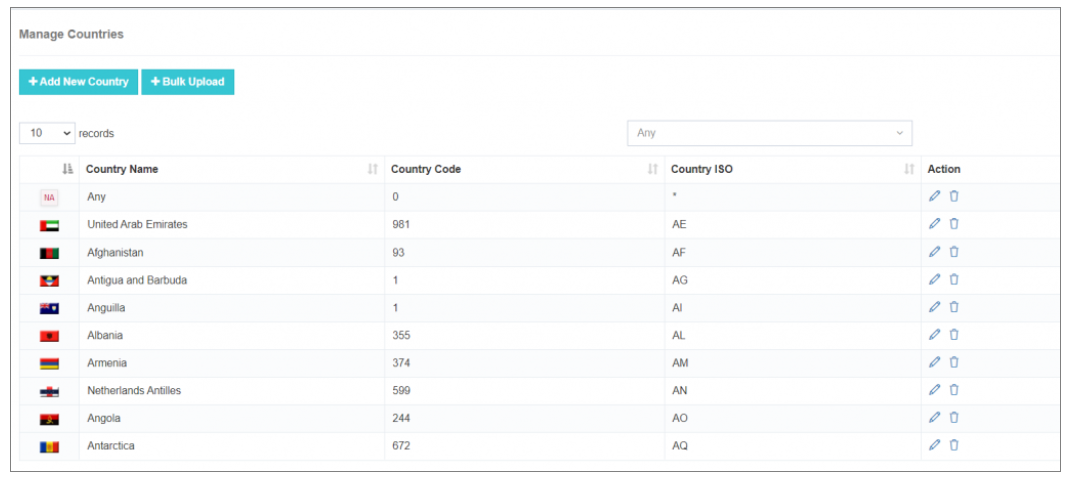1067x484 pixels.
Task: Edit the Armenia row
Action: [x=934, y=362]
